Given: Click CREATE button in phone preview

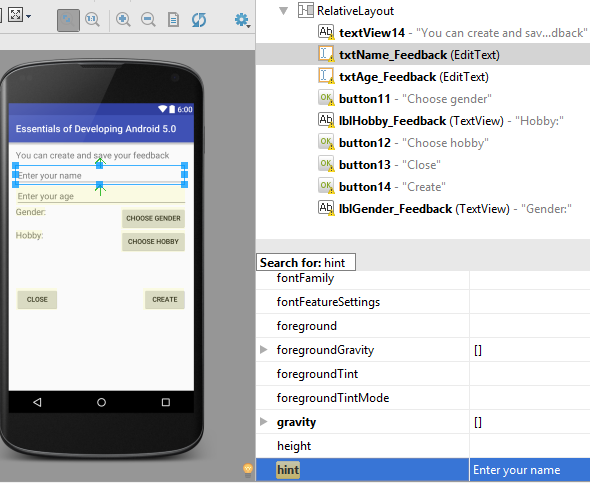Looking at the screenshot, I should pyautogui.click(x=164, y=300).
